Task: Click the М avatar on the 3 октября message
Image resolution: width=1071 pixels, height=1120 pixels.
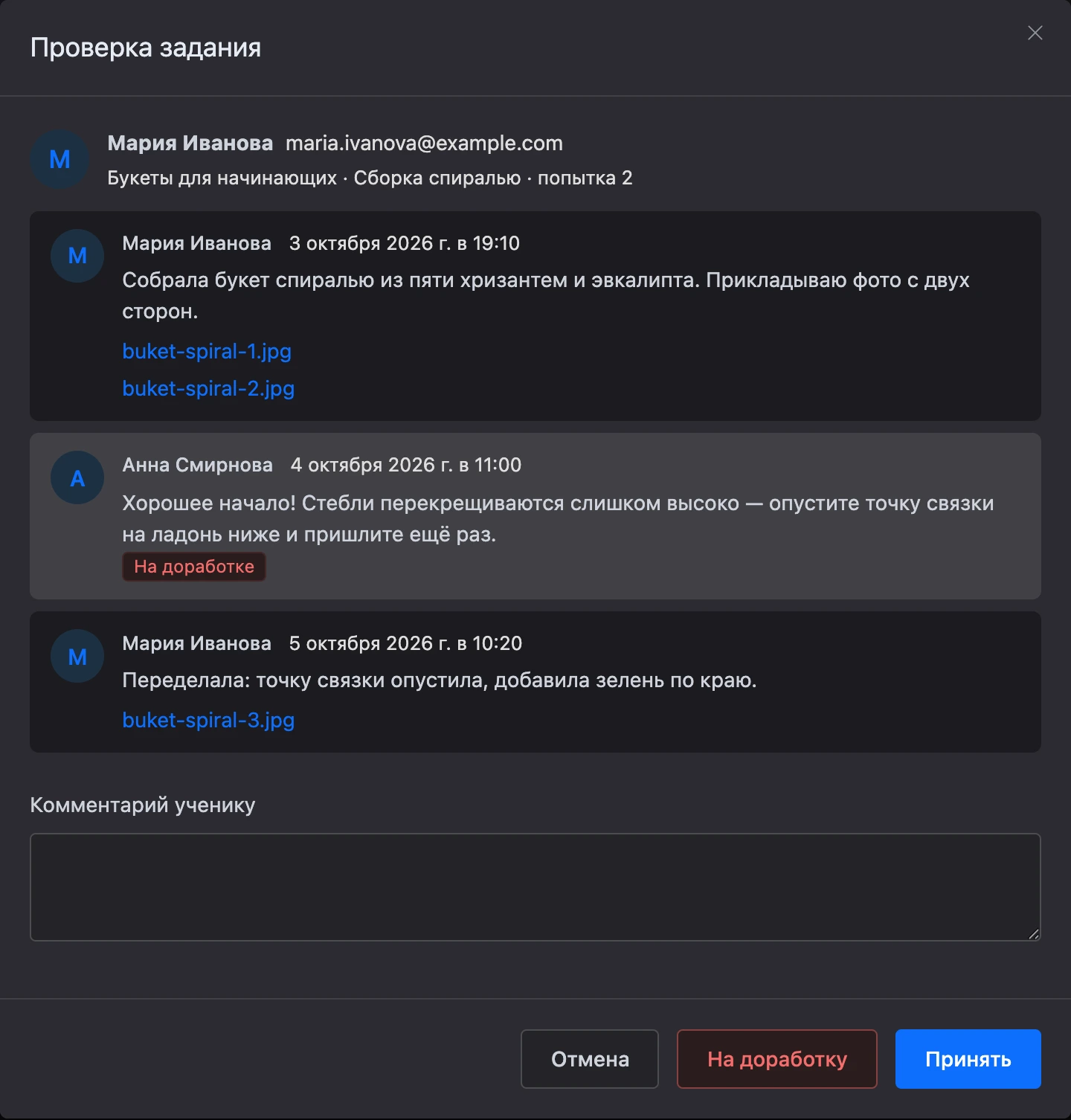Action: pos(77,256)
